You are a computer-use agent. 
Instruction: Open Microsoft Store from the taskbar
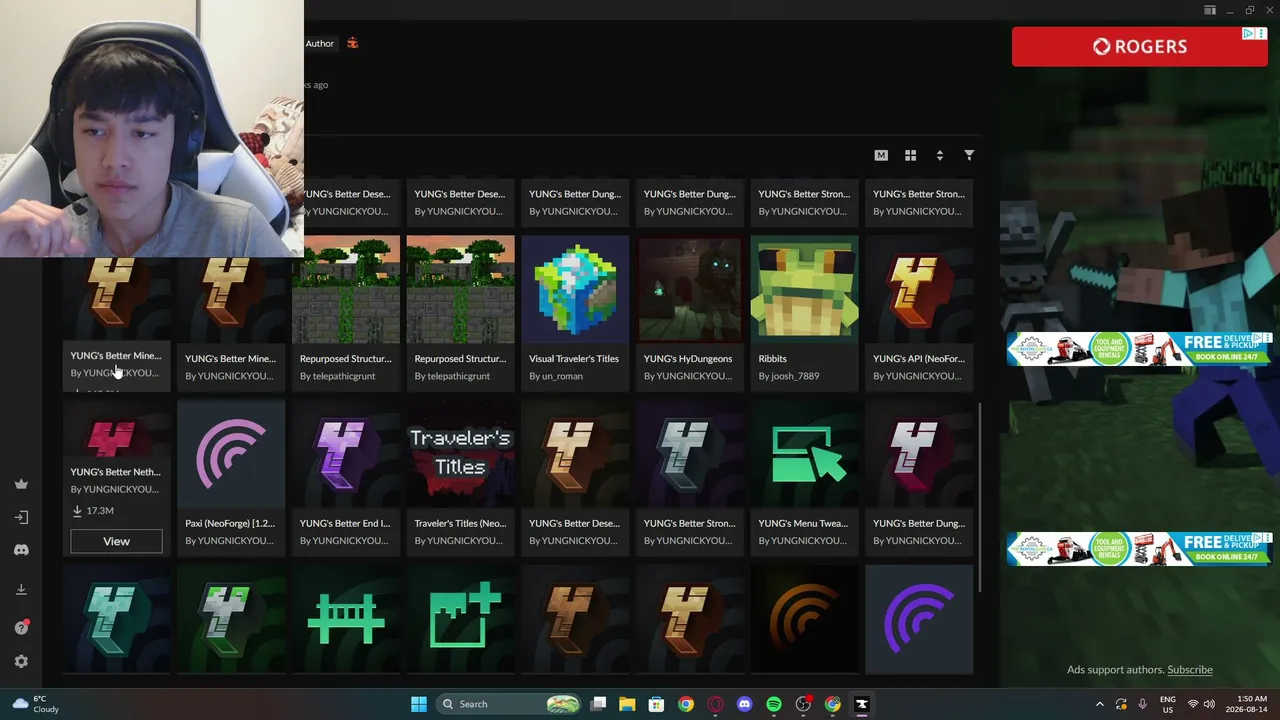pyautogui.click(x=656, y=704)
